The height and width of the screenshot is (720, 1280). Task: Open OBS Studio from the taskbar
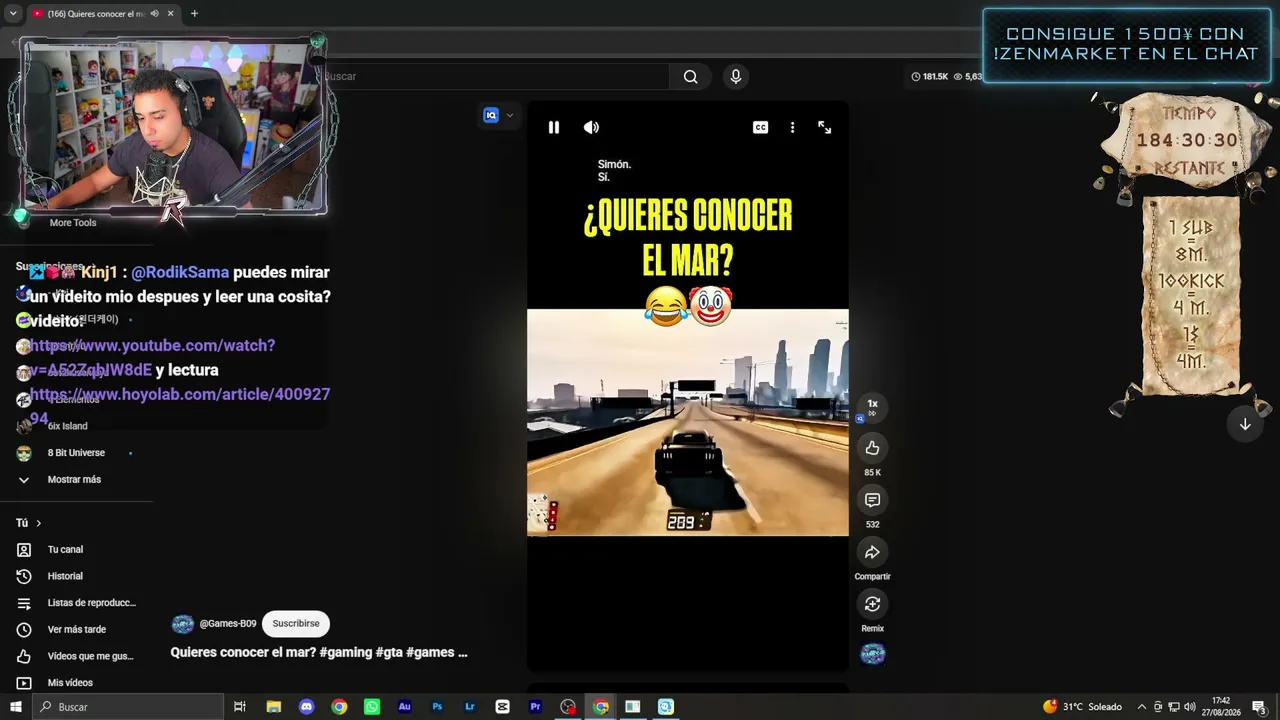click(x=568, y=707)
